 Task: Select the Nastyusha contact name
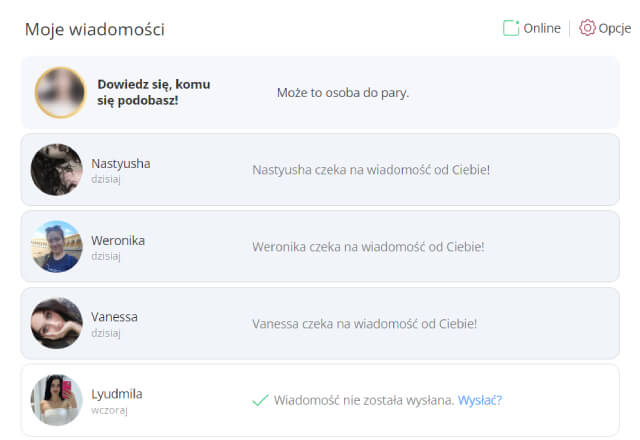121,164
